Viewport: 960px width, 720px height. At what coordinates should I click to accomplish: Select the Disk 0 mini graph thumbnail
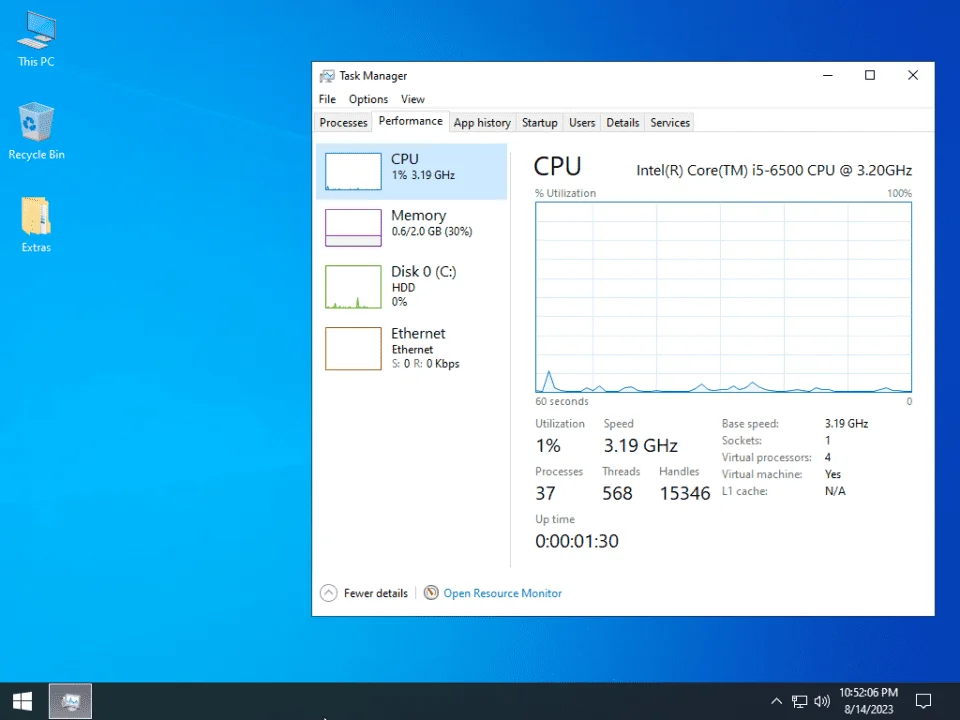pyautogui.click(x=353, y=287)
